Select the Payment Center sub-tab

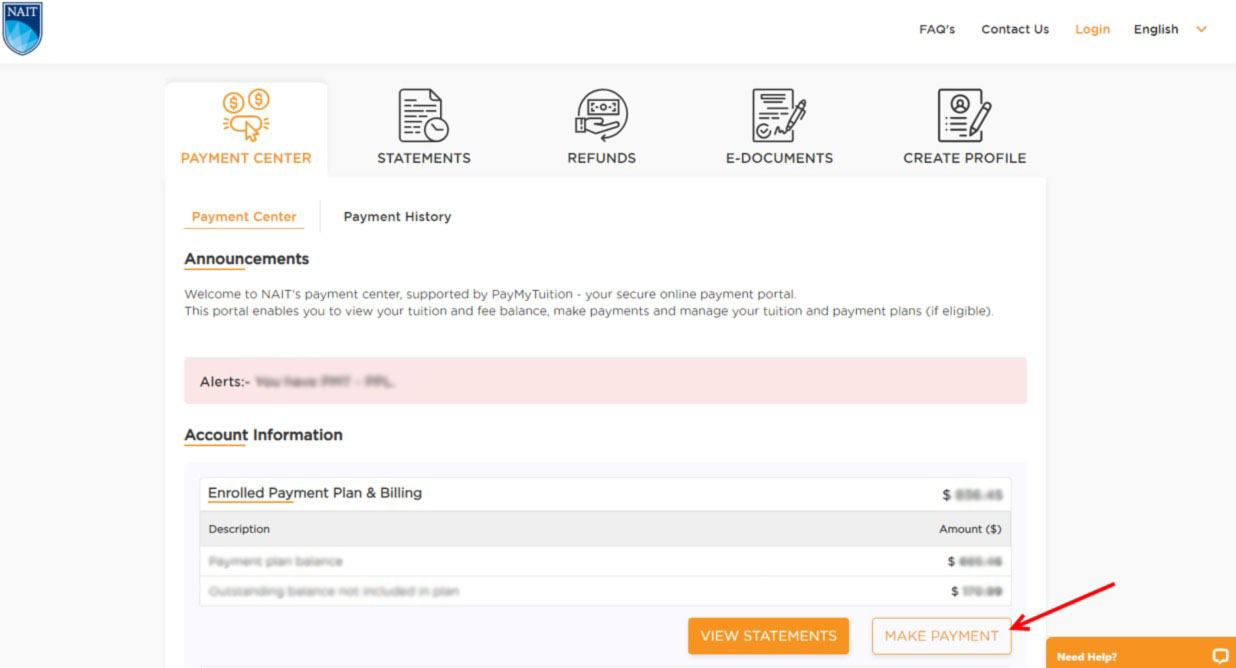[x=244, y=216]
